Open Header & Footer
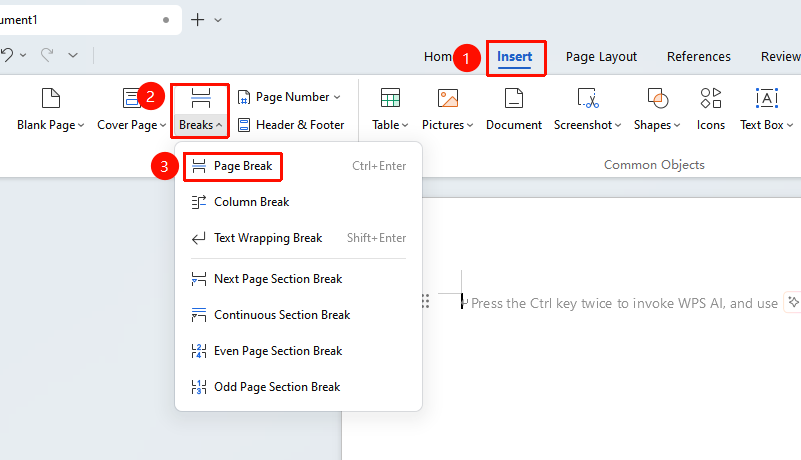Screen dimensions: 801x460 [x=291, y=125]
